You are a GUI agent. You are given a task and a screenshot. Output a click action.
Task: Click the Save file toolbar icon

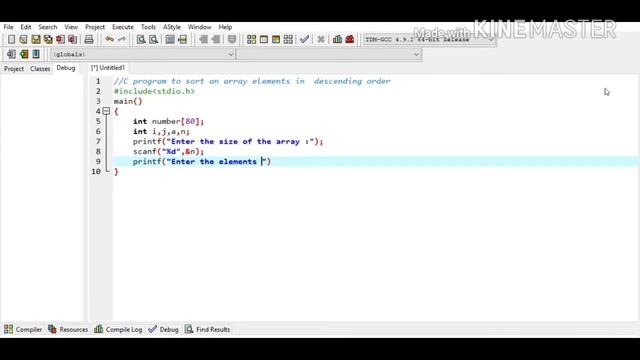point(36,39)
